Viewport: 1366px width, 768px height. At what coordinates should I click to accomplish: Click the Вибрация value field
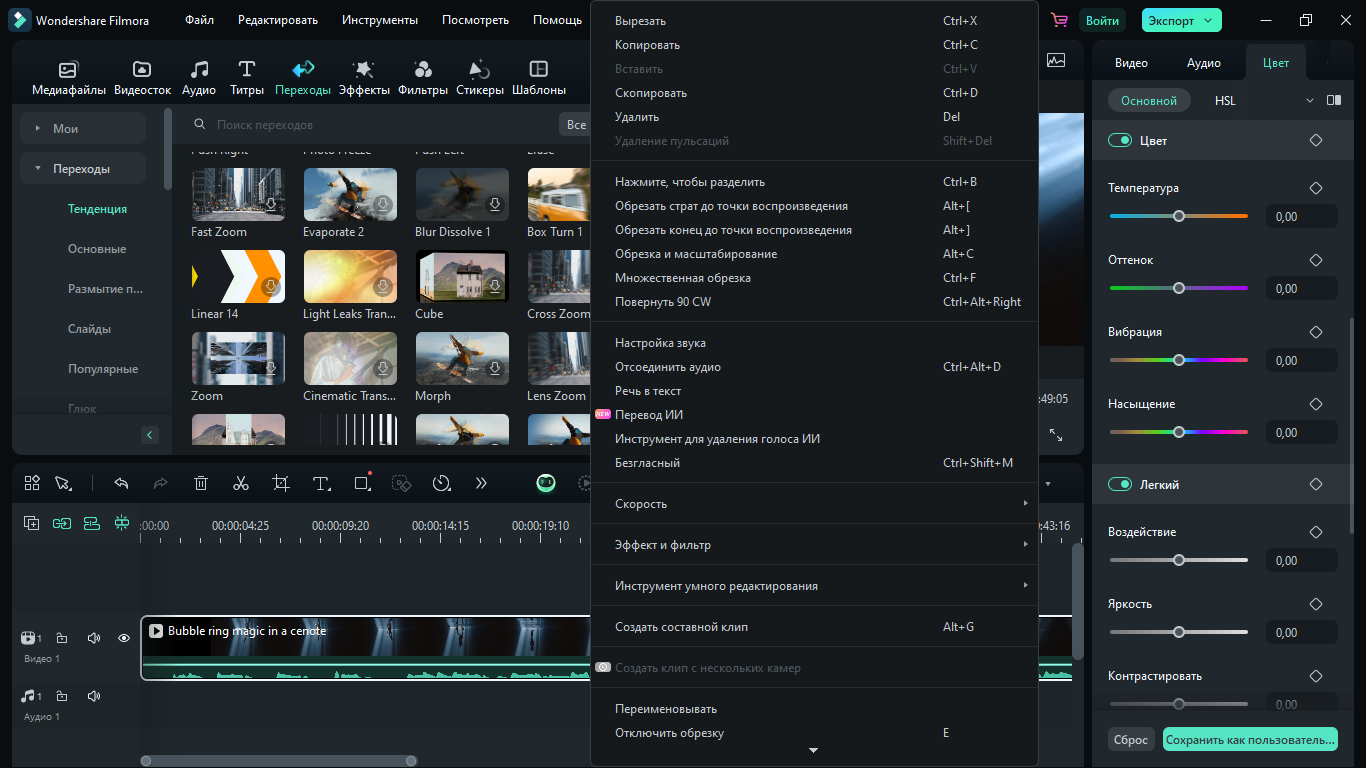1302,361
